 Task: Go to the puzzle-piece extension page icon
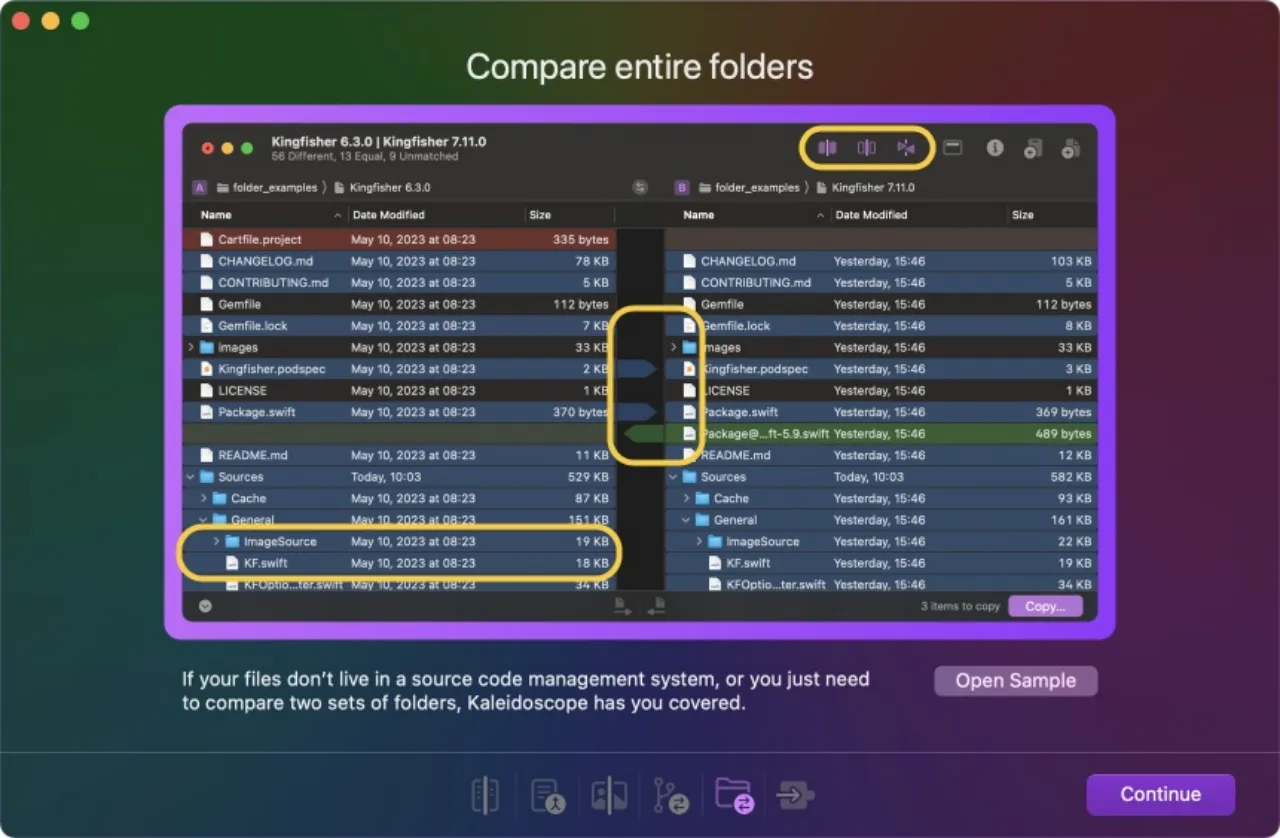point(795,795)
